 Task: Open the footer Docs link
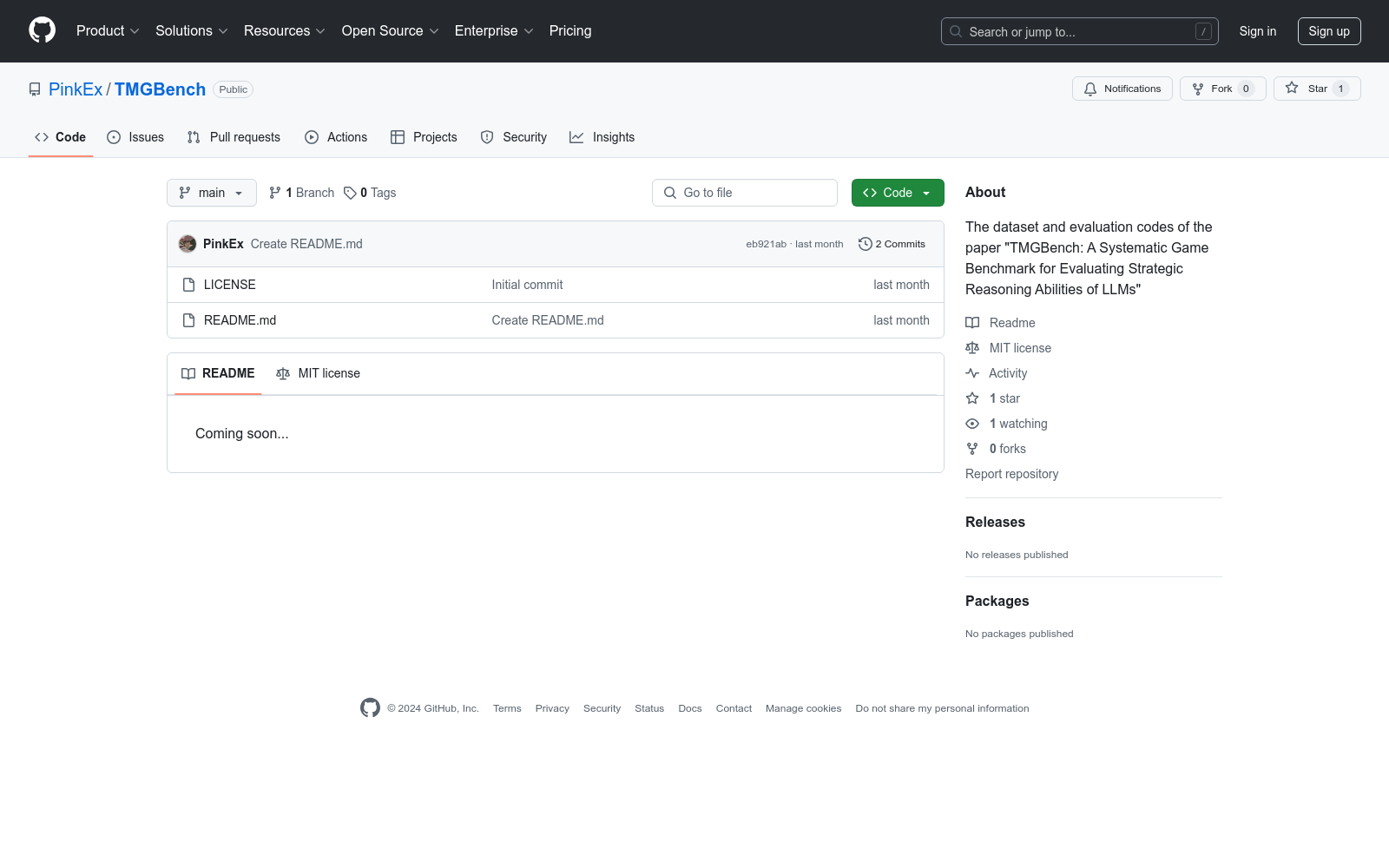point(690,708)
